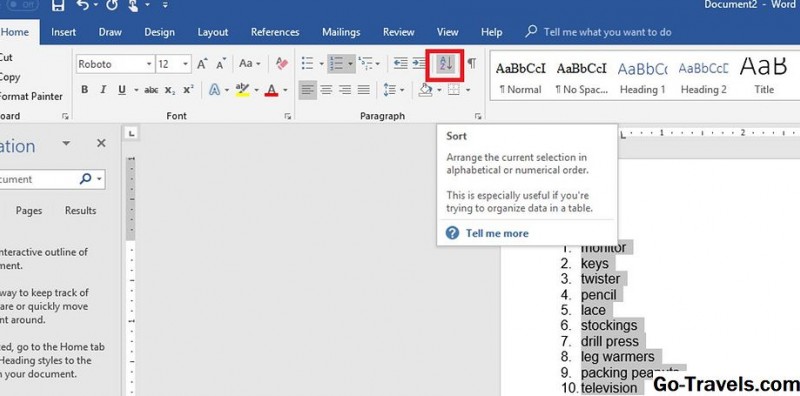800x396 pixels.
Task: Click the Tell me more link in tooltip
Action: click(x=497, y=233)
